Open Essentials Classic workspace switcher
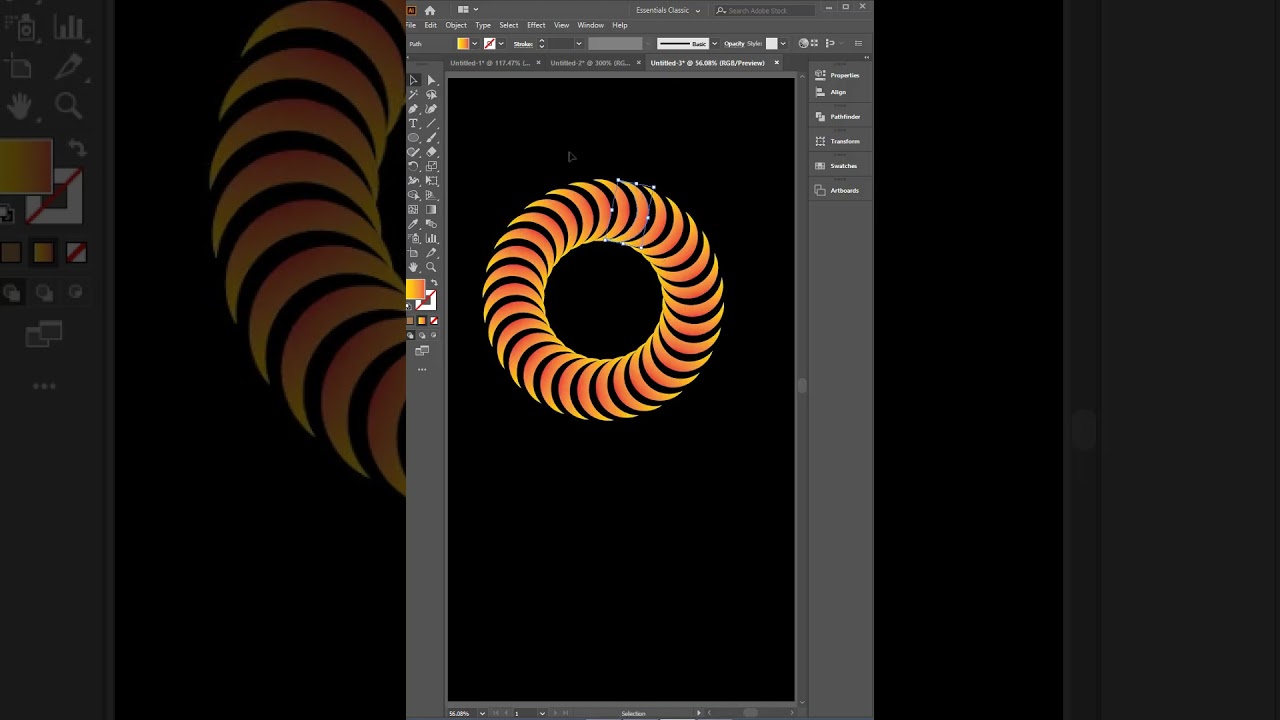 668,10
